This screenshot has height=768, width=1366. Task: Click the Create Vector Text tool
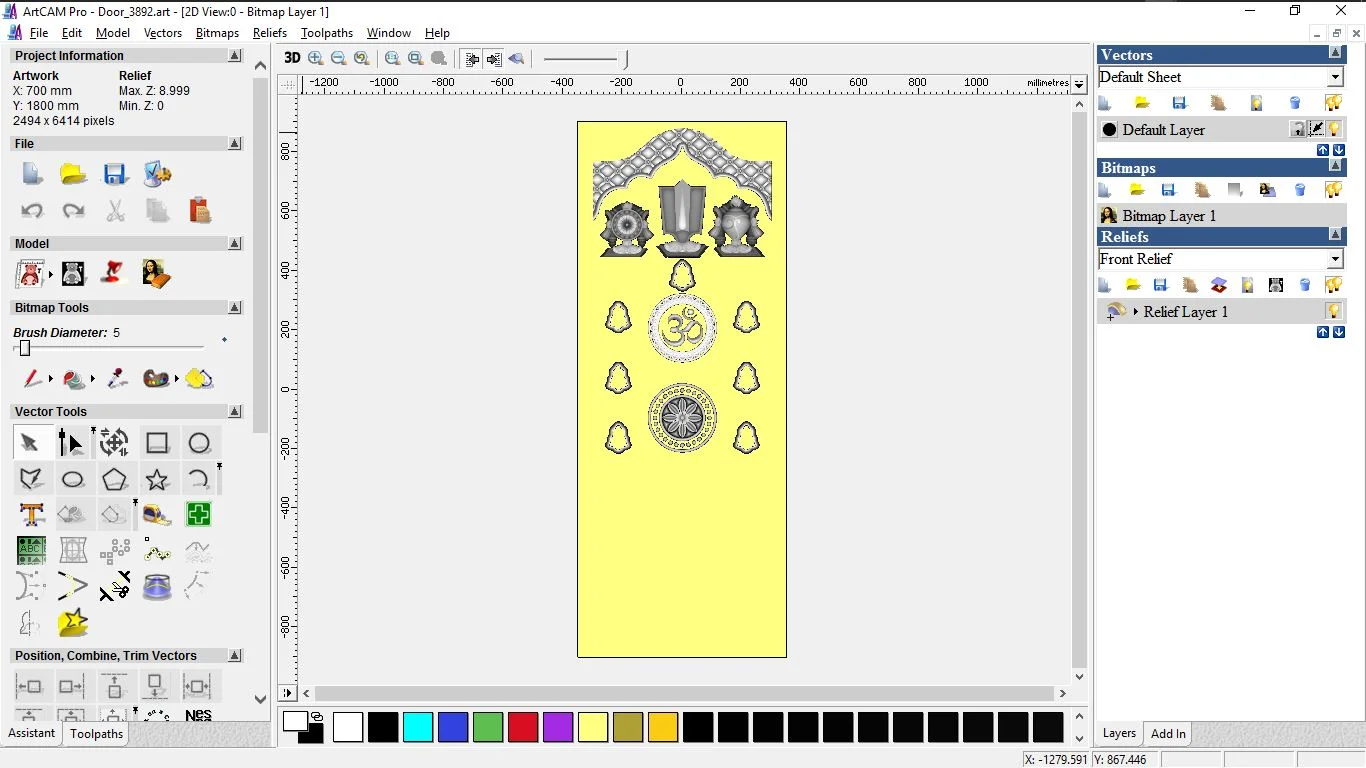pos(31,515)
